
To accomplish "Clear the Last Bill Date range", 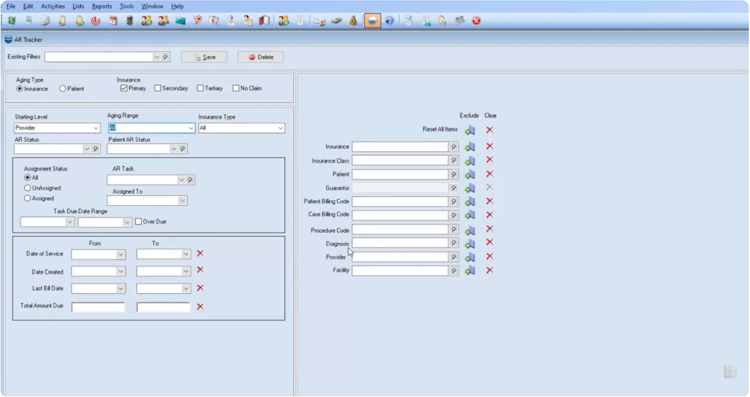I will pos(200,288).
